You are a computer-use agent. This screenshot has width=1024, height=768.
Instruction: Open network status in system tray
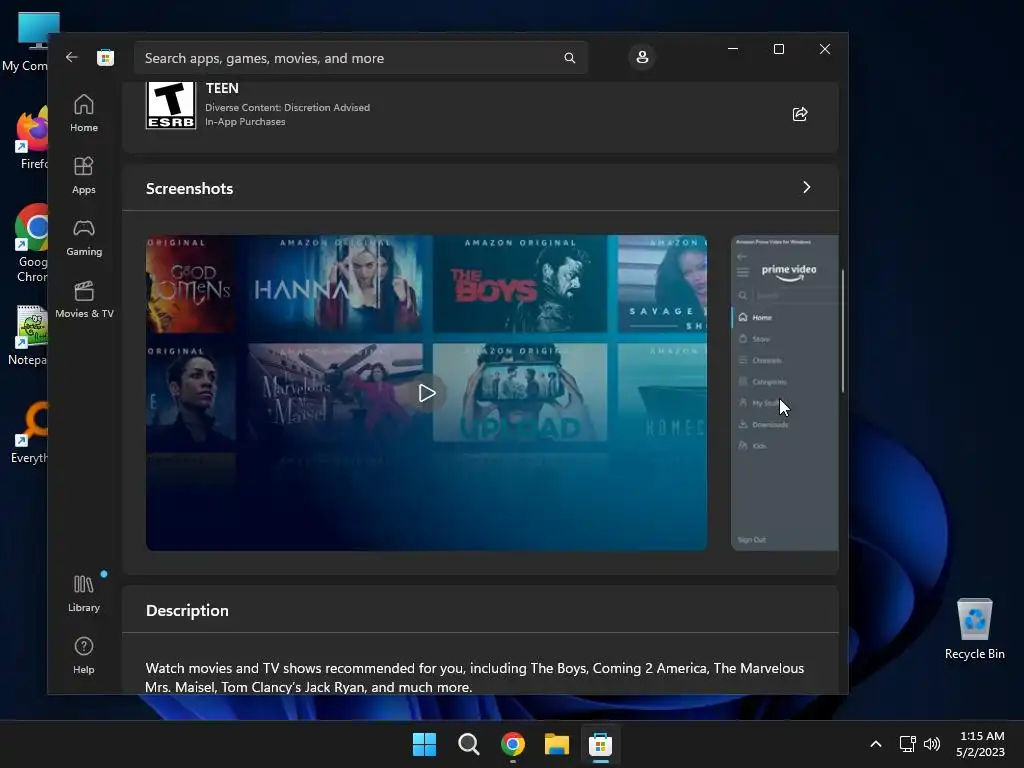[x=907, y=744]
